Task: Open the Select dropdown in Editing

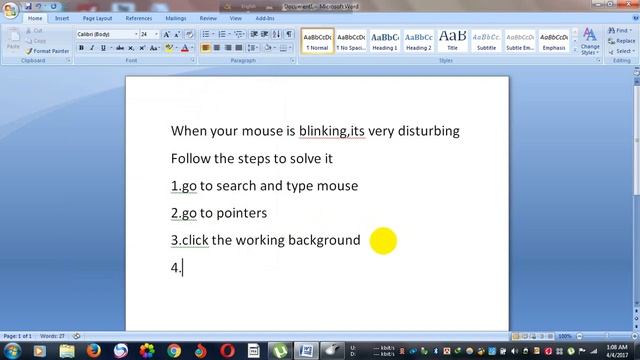Action: (622, 51)
